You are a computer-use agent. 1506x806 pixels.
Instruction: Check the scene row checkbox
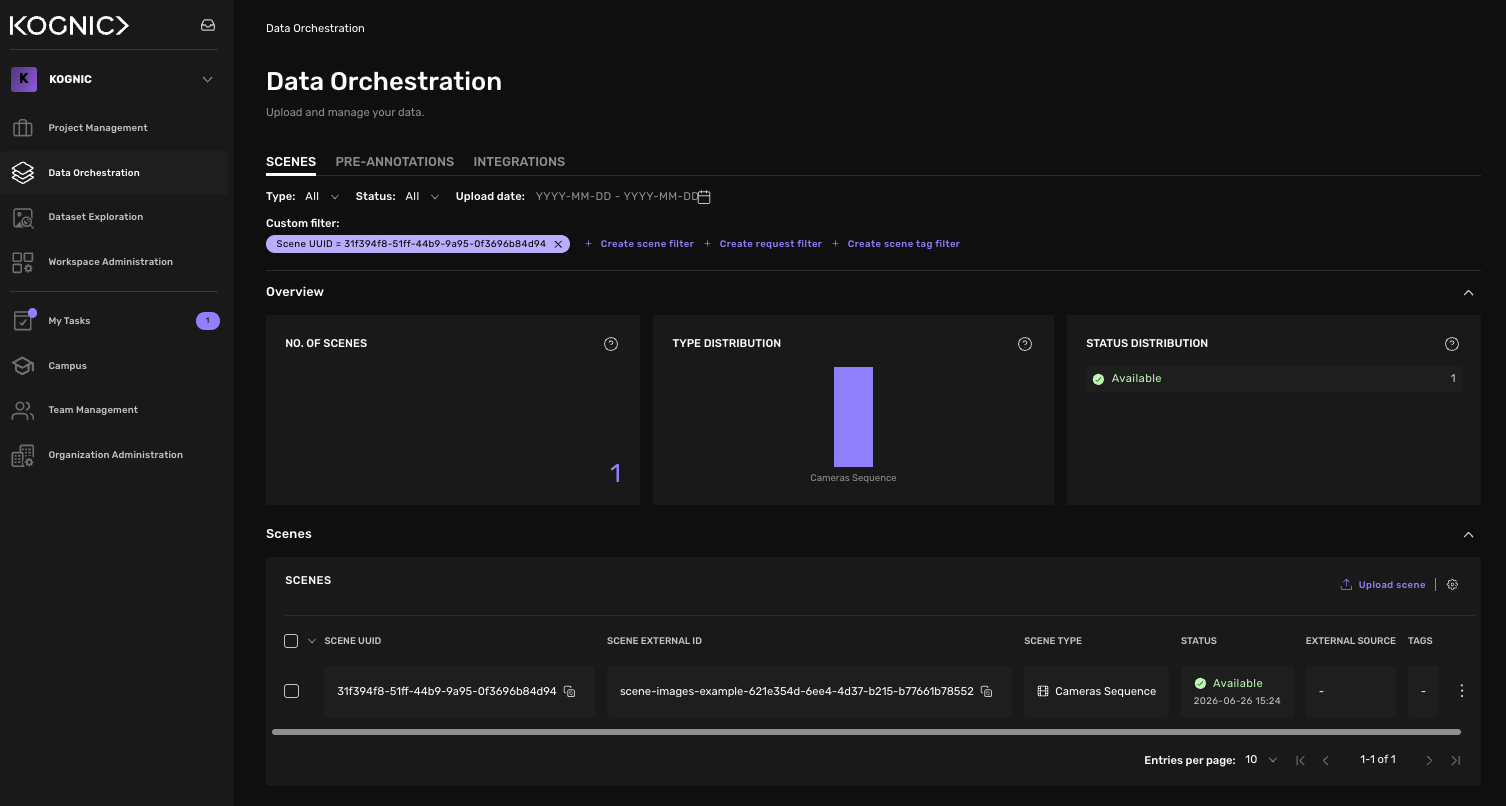[291, 691]
